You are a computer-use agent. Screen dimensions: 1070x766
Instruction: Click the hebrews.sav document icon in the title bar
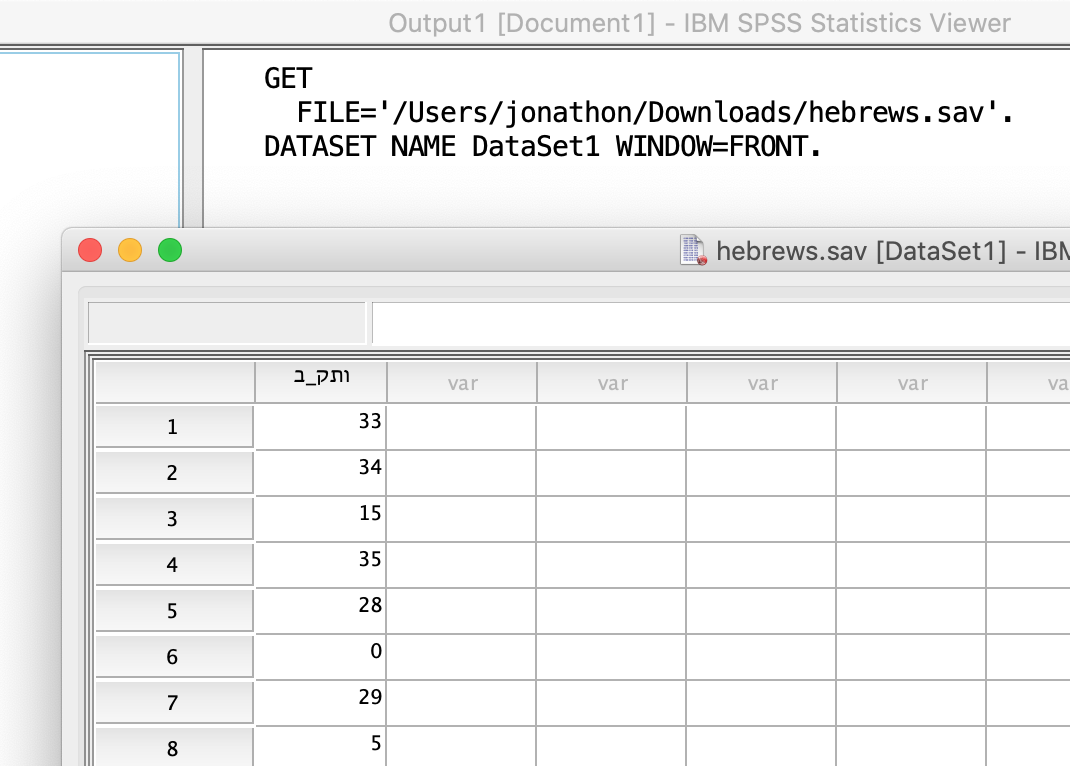pos(692,250)
